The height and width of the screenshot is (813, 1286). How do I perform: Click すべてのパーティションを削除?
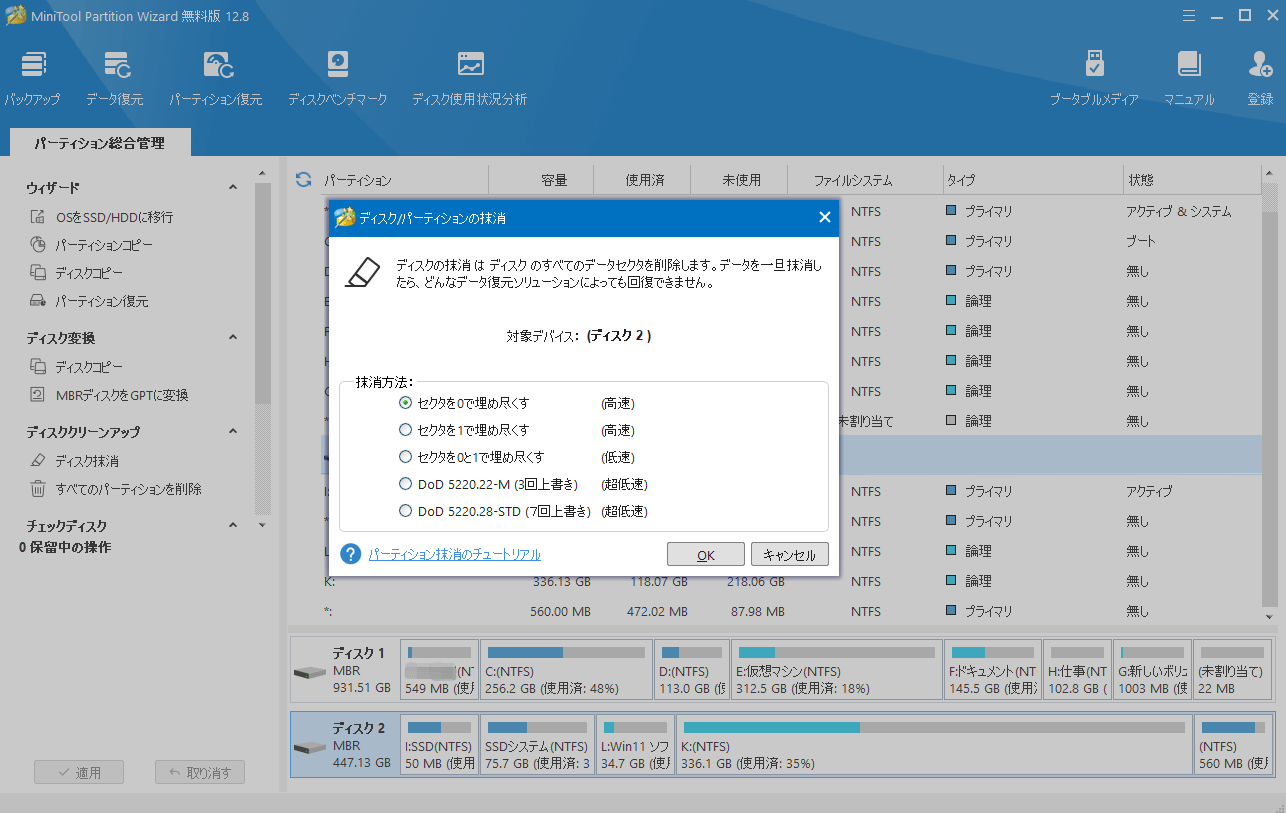(128, 489)
